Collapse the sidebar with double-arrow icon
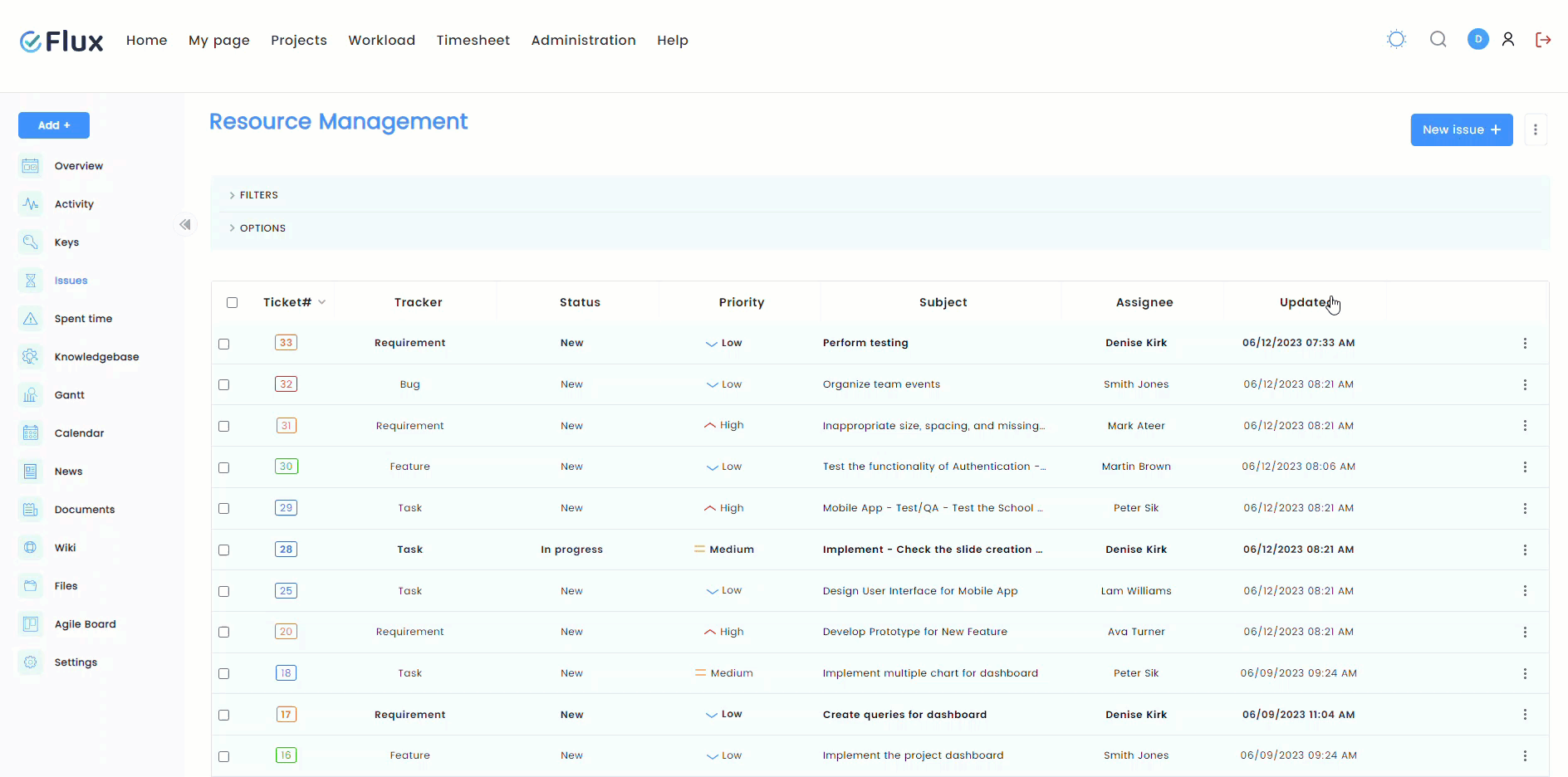Viewport: 1568px width, 777px height. (x=185, y=224)
